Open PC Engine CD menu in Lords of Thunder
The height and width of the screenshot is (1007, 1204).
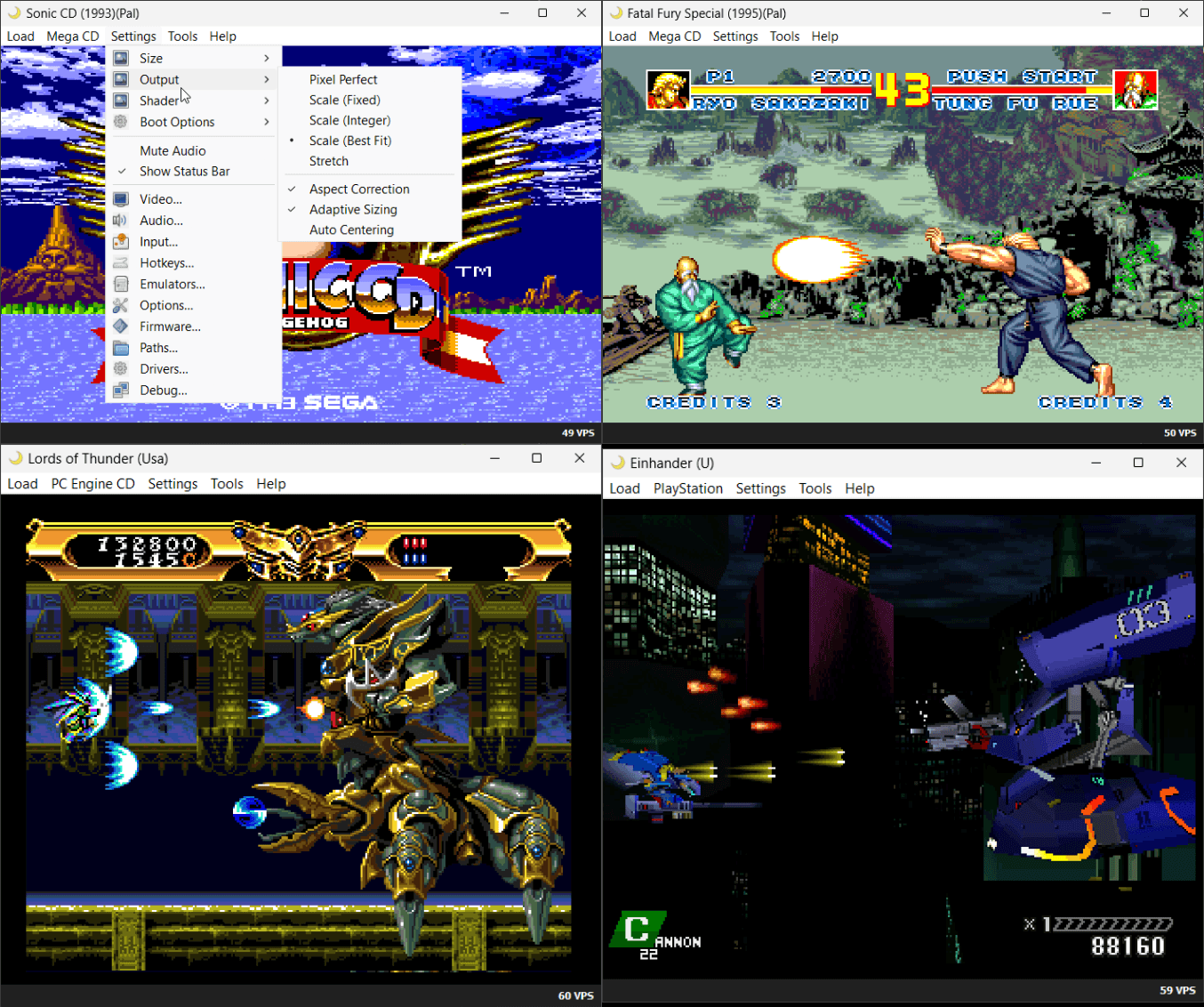(x=93, y=484)
